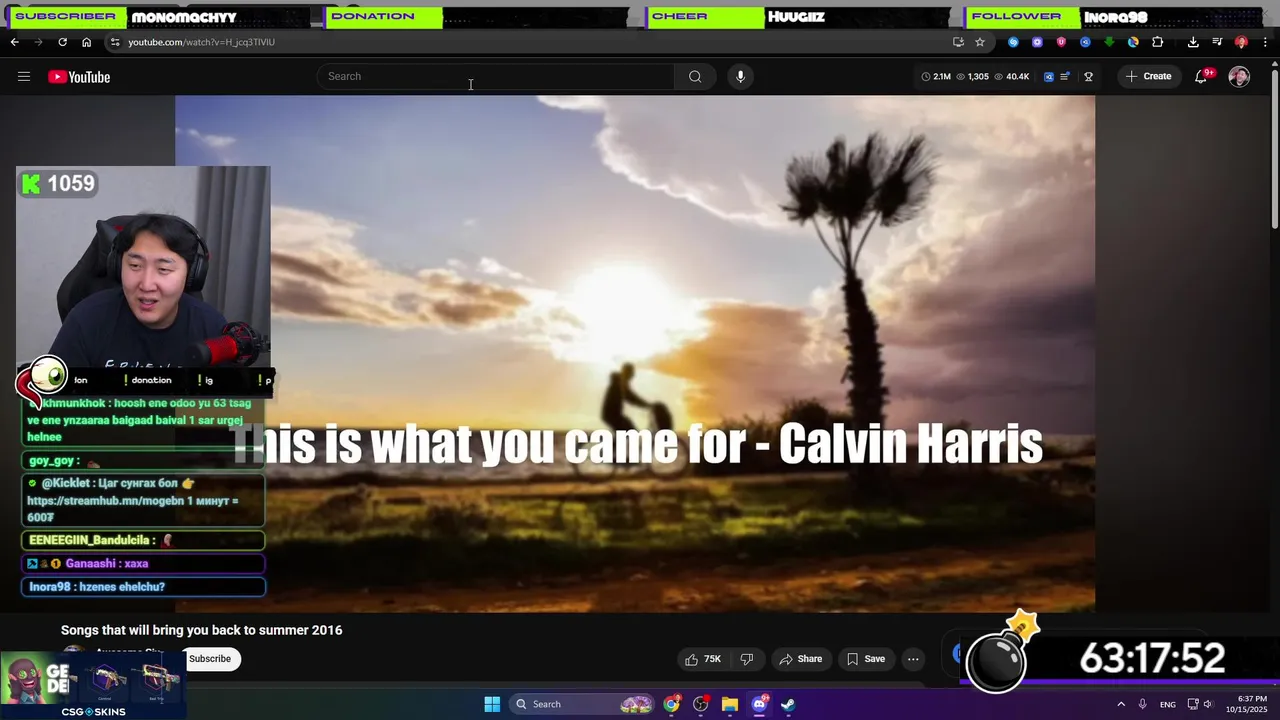Start voice search with the microphone

pos(740,77)
